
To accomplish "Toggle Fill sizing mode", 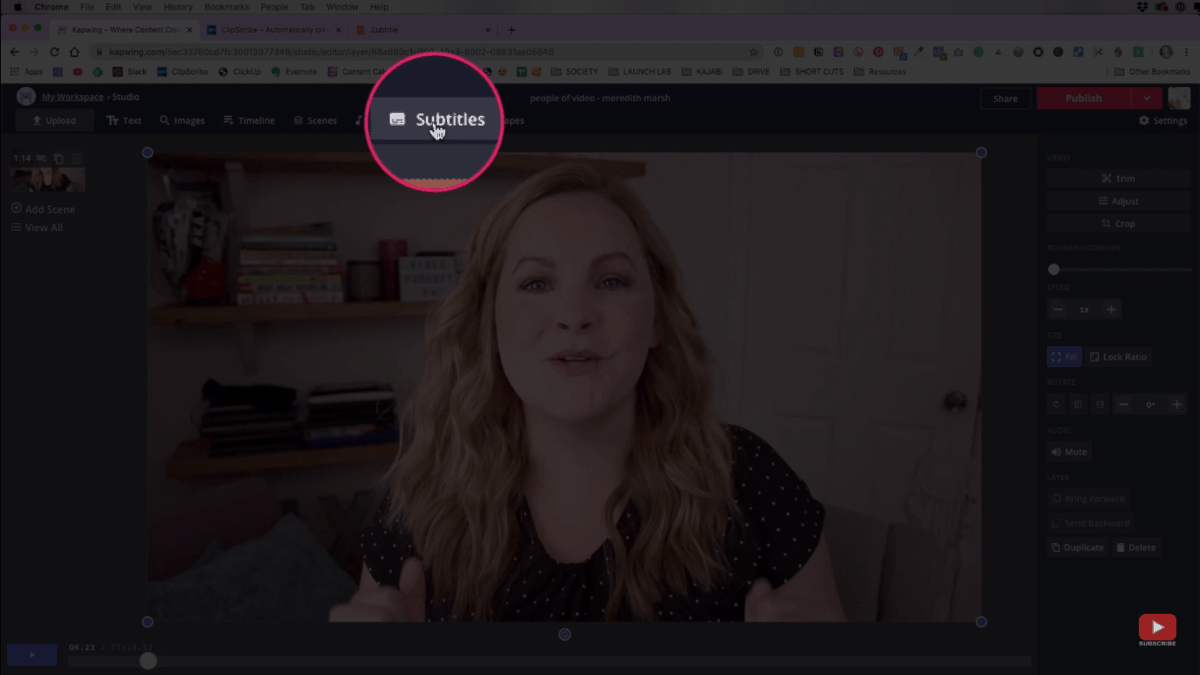I will 1064,356.
